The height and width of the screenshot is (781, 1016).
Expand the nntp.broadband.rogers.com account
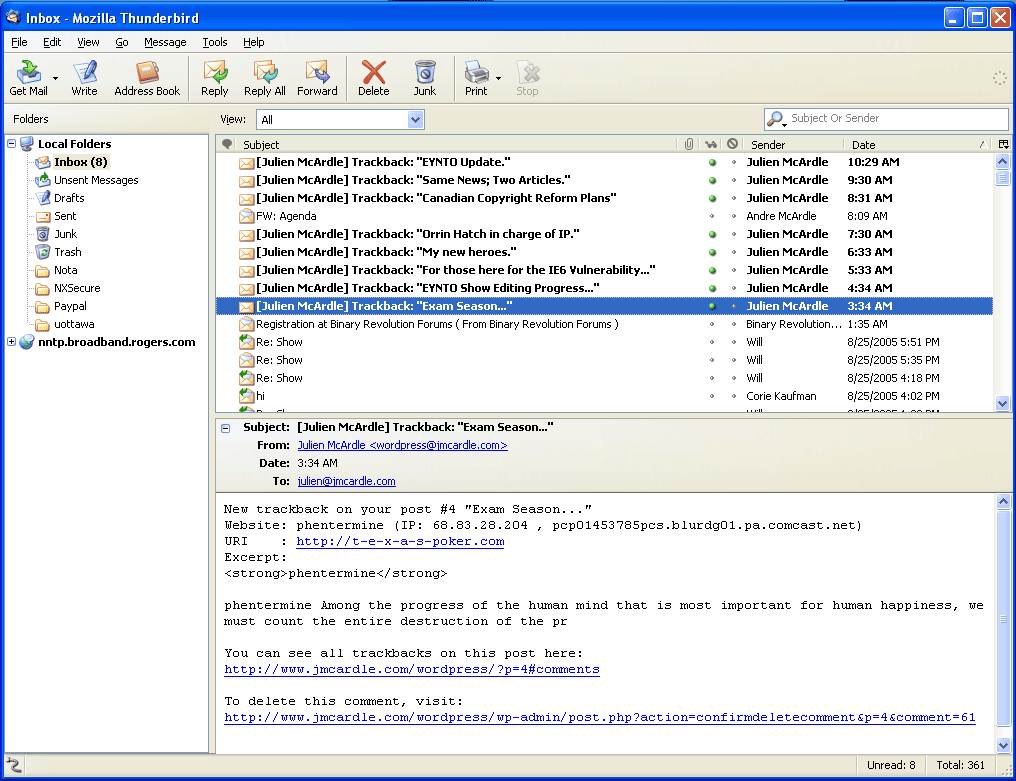pyautogui.click(x=11, y=342)
